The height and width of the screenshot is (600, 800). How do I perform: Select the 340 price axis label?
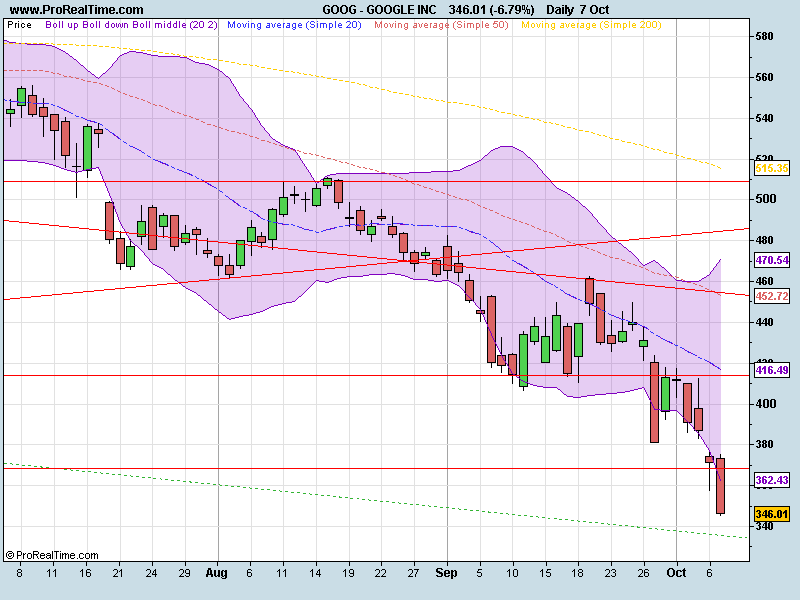tap(764, 526)
